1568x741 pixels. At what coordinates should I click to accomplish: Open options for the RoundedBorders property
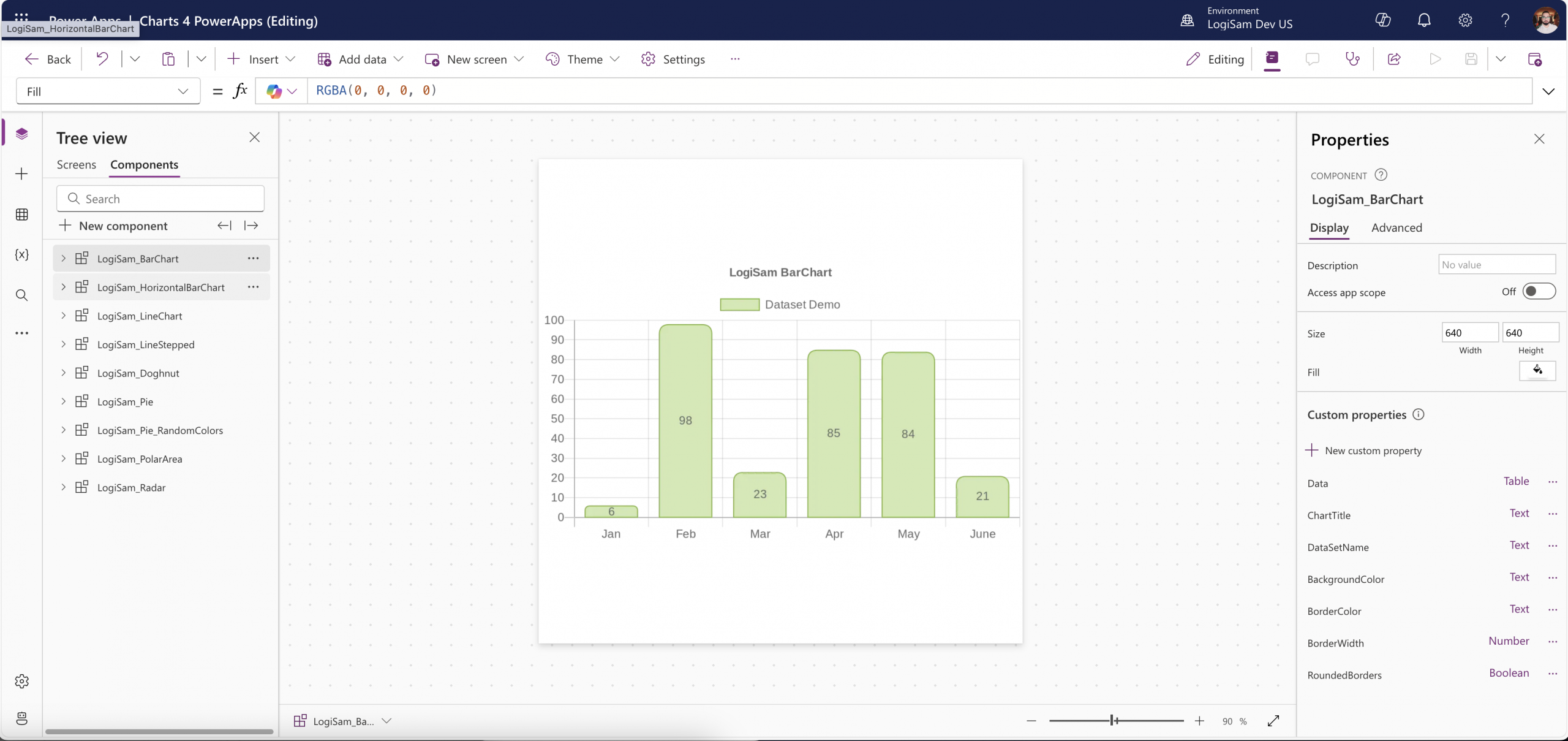click(1553, 673)
